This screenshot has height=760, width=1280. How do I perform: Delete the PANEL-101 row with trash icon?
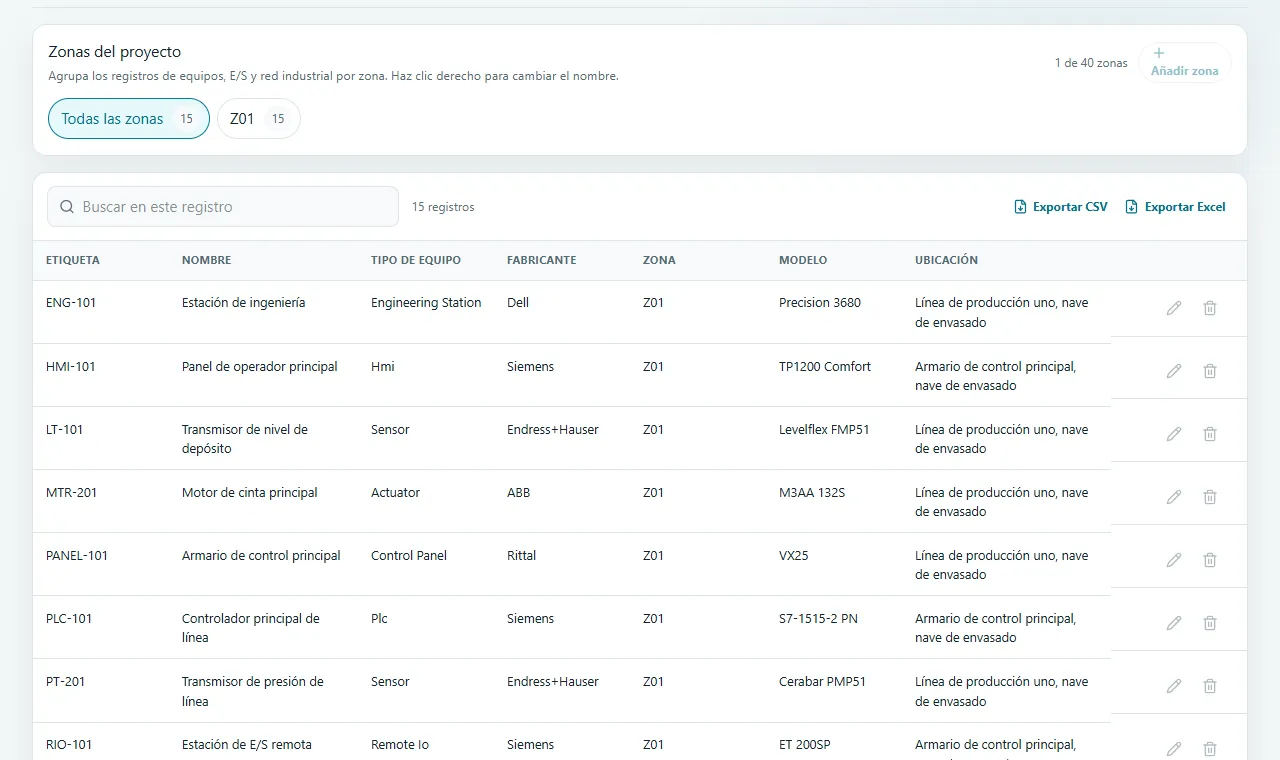(1210, 560)
